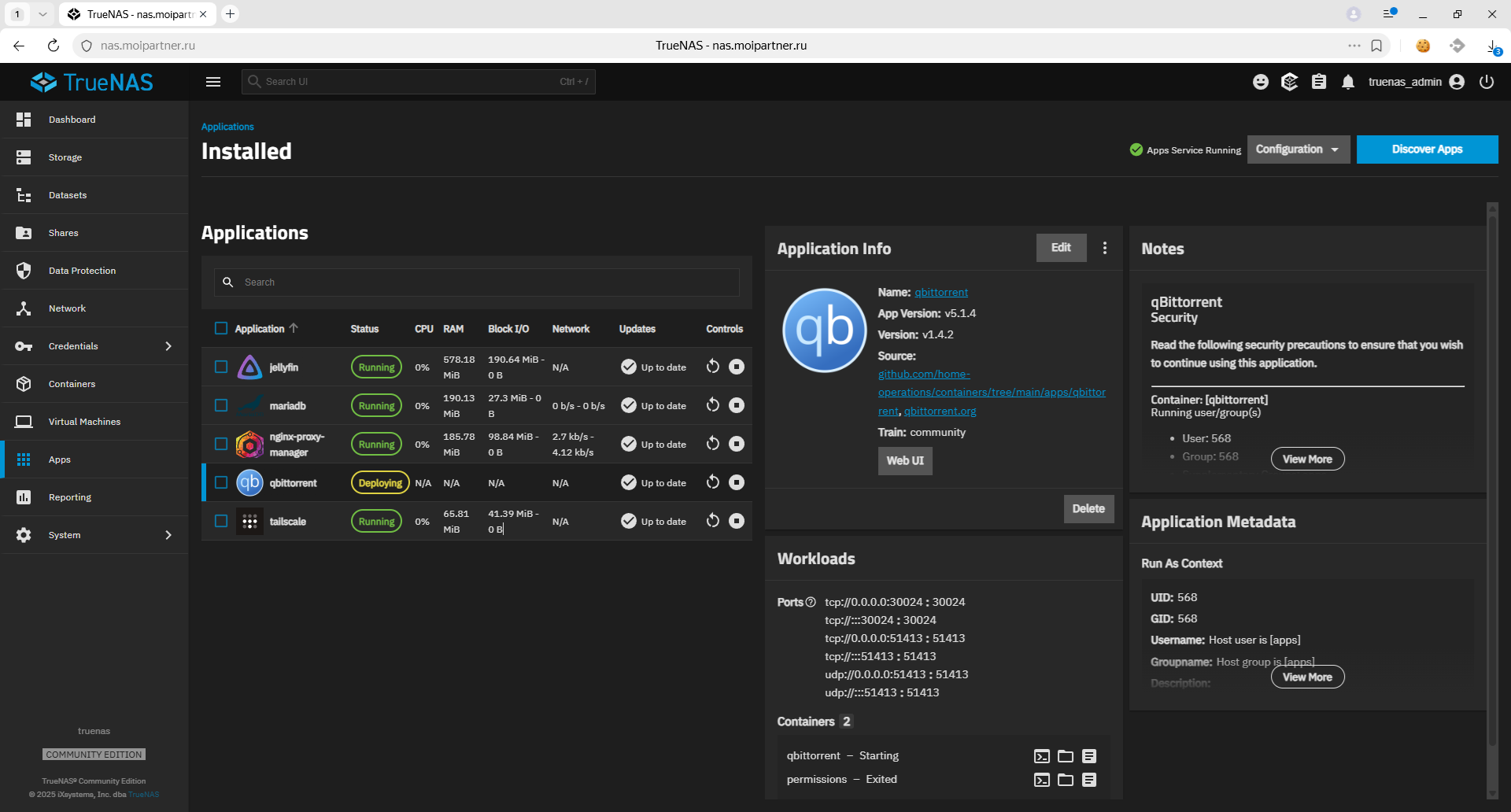Check the jellyfin application checkbox
The image size is (1511, 812).
[221, 367]
